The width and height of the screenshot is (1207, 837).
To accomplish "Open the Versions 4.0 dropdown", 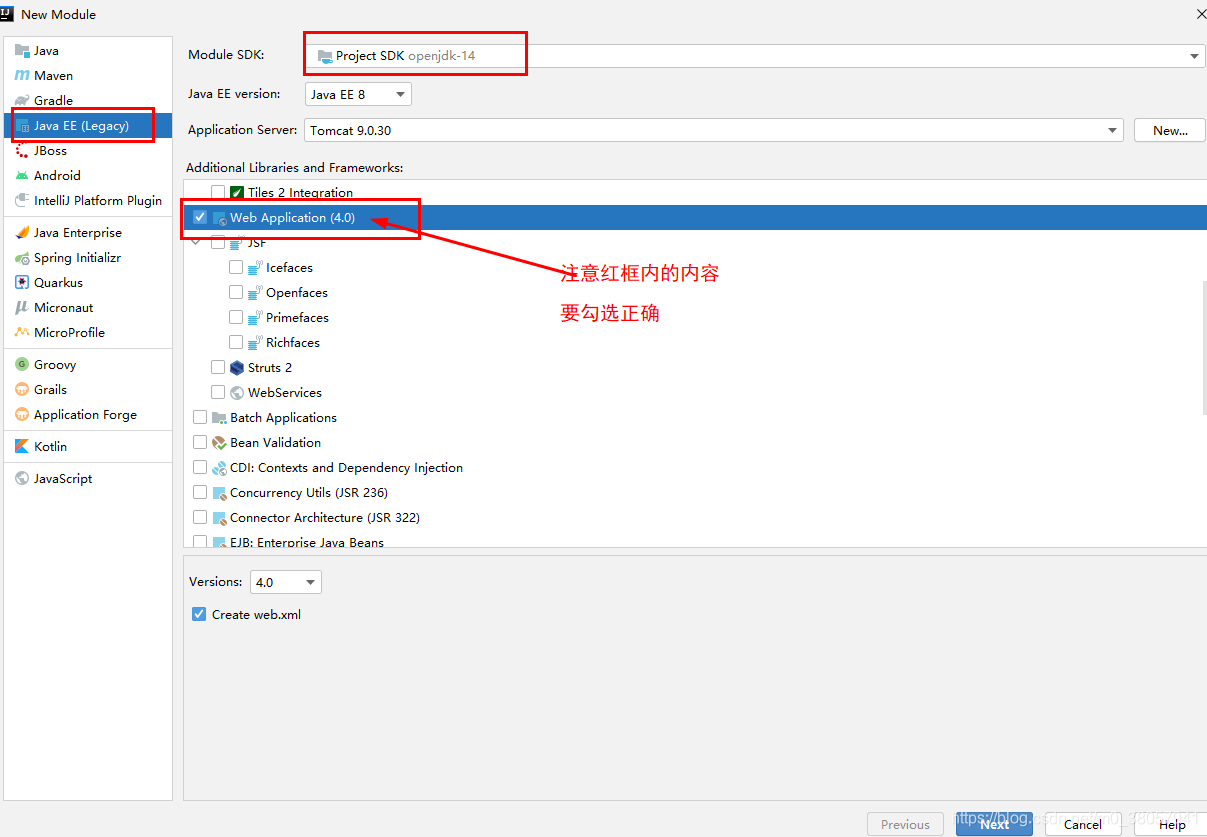I will [x=285, y=582].
